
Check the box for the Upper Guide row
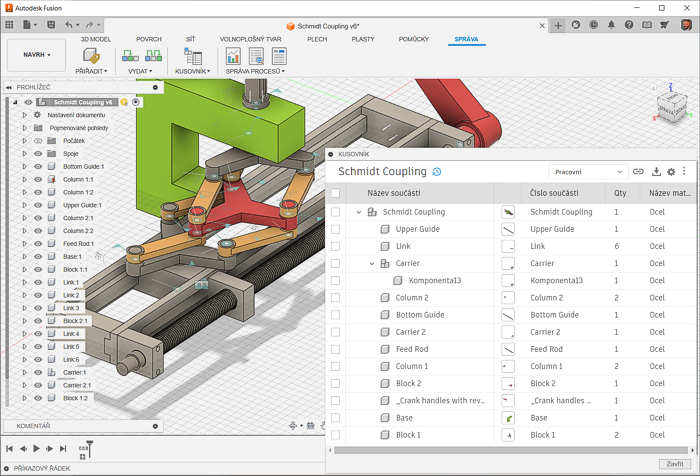(336, 229)
